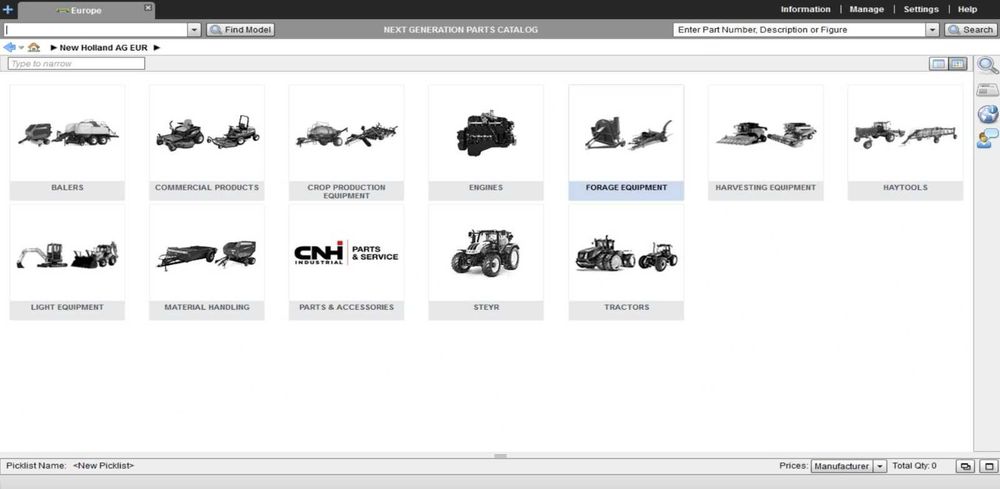Image resolution: width=1000 pixels, height=489 pixels.
Task: Open the Tractors category image
Action: pyautogui.click(x=626, y=253)
